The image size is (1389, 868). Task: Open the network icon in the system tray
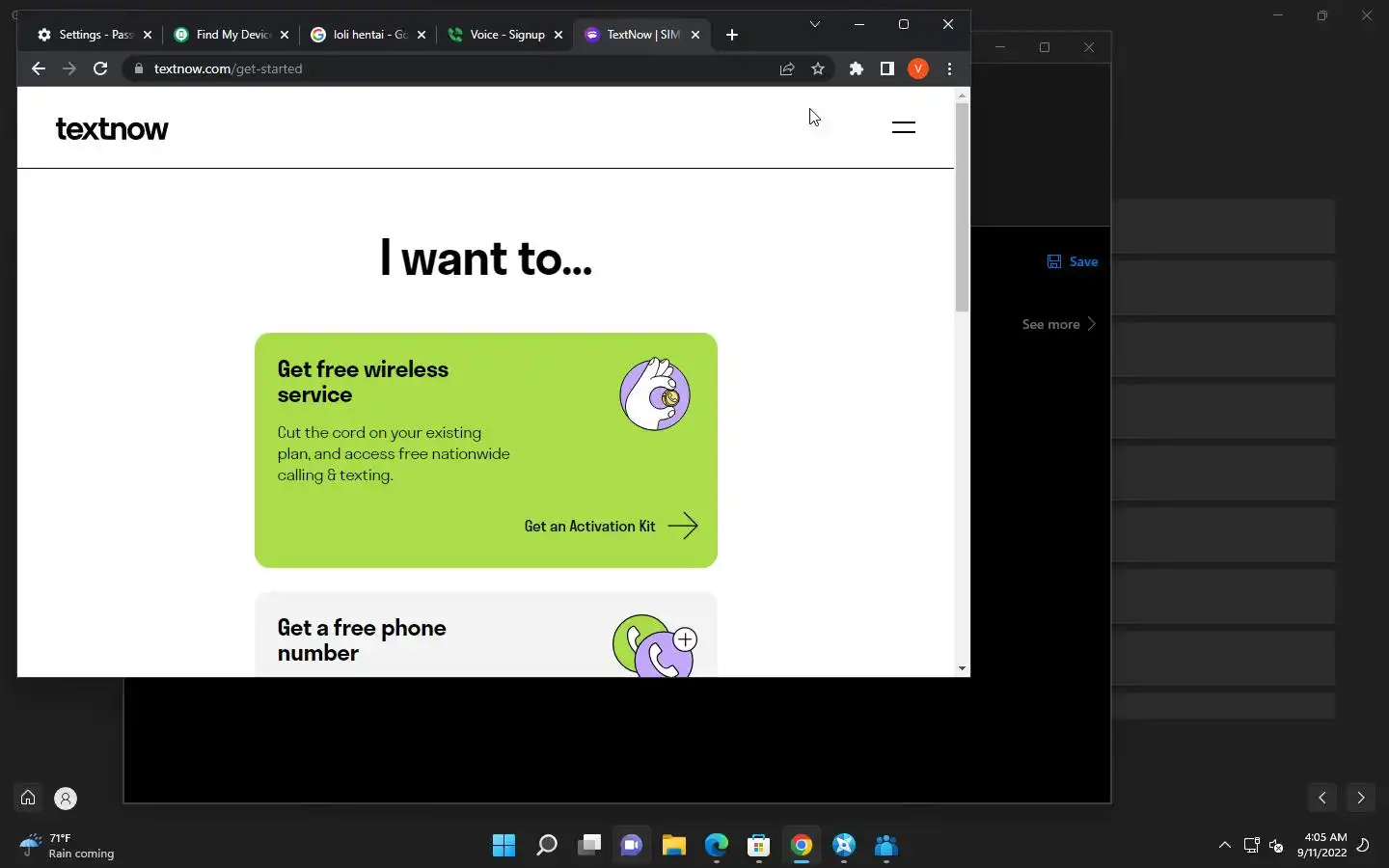coord(1252,846)
